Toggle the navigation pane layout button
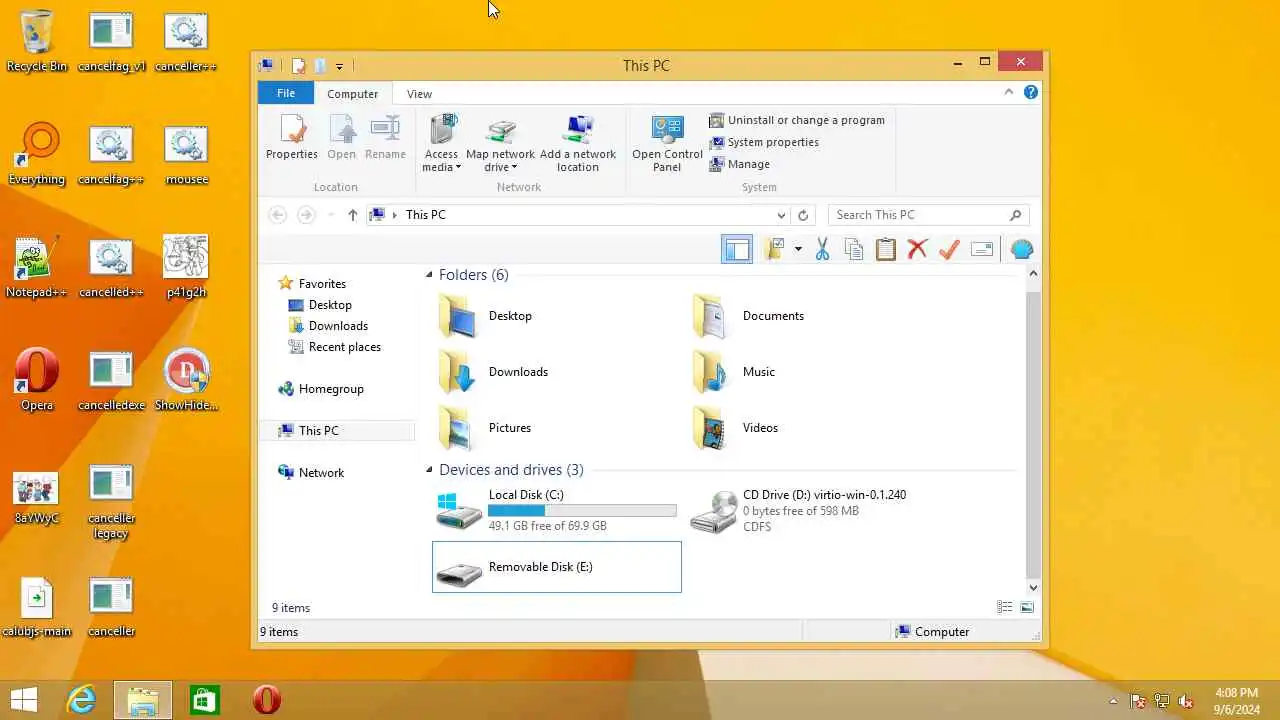 click(x=737, y=250)
